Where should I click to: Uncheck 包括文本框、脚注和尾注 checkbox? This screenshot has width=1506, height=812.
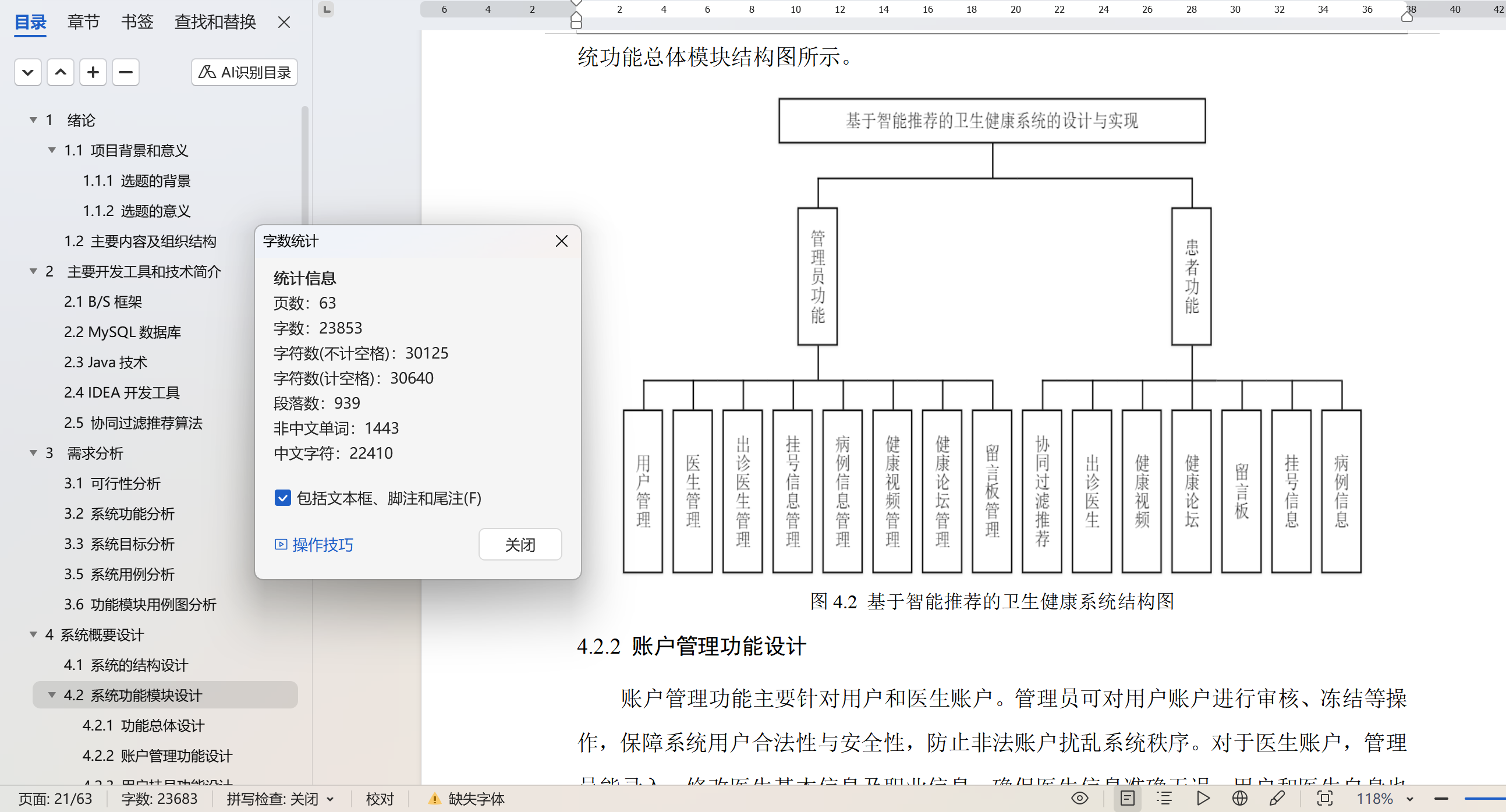[x=282, y=498]
